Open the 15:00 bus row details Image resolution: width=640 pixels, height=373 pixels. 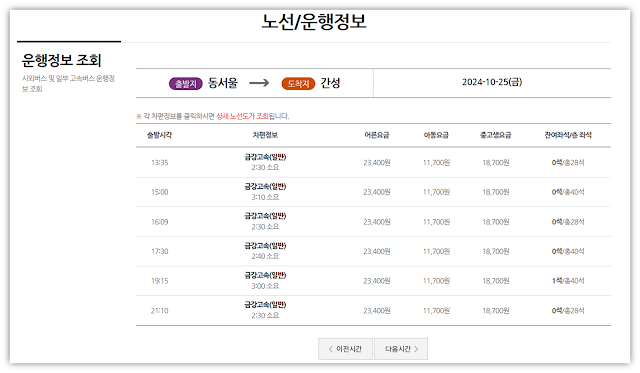(x=373, y=192)
